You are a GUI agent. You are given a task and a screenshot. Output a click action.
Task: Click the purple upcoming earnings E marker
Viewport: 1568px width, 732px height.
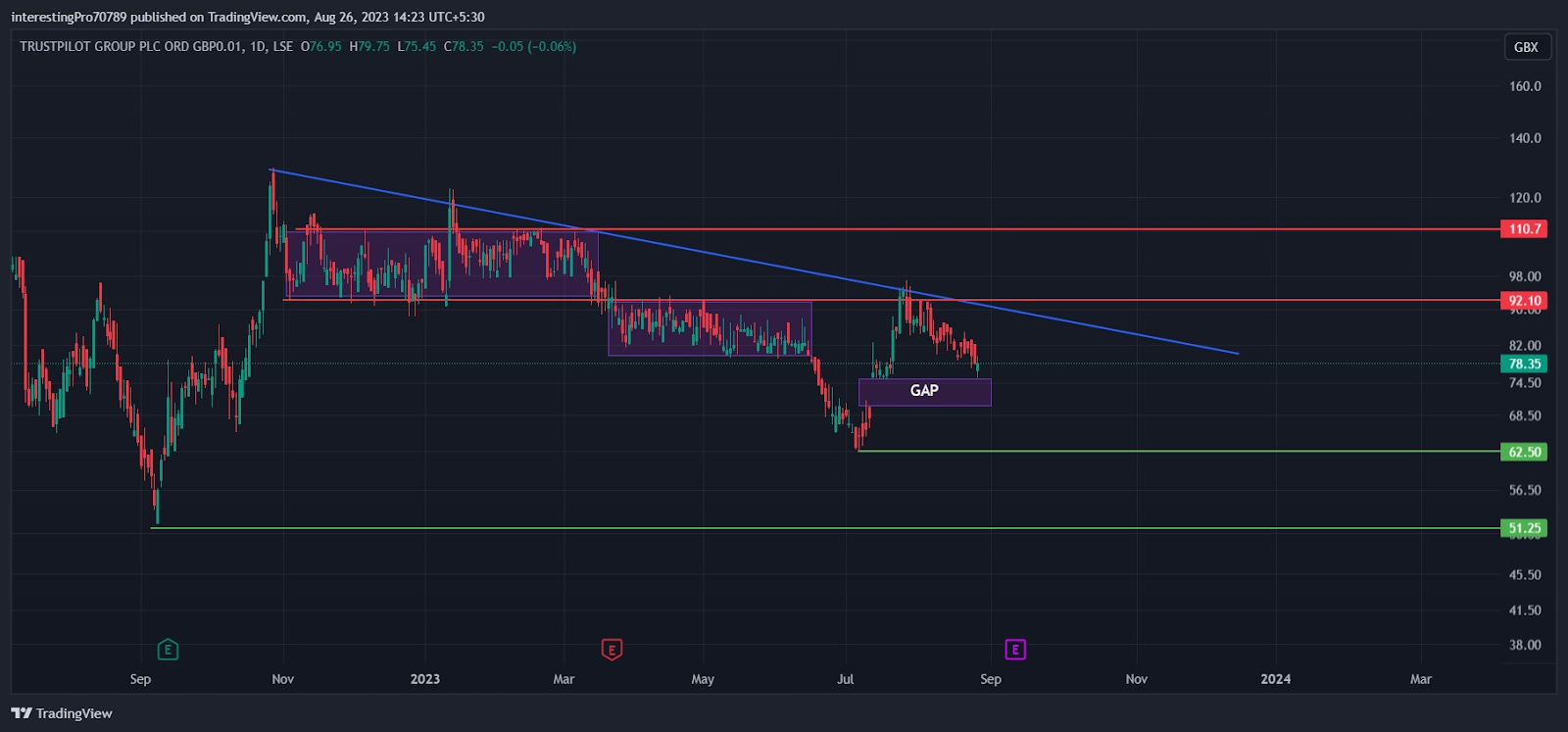(1015, 649)
